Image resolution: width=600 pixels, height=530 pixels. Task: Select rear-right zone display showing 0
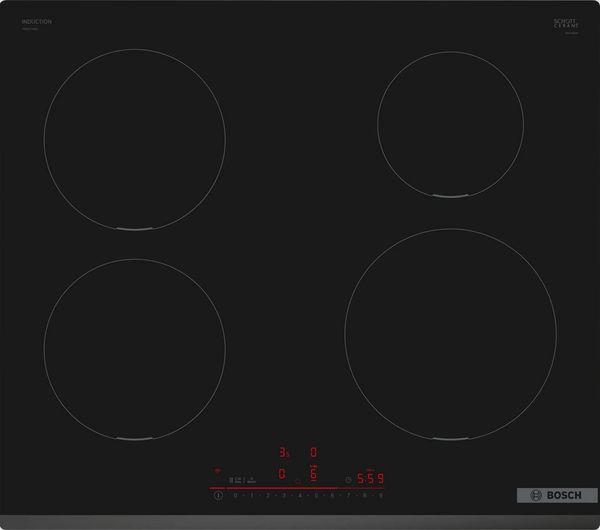tap(313, 452)
